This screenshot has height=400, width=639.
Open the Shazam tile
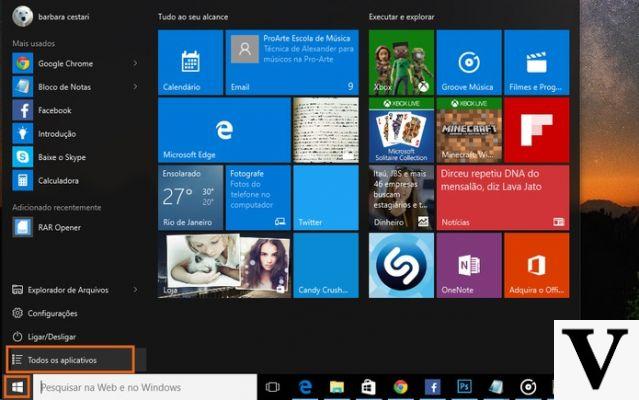[401, 265]
